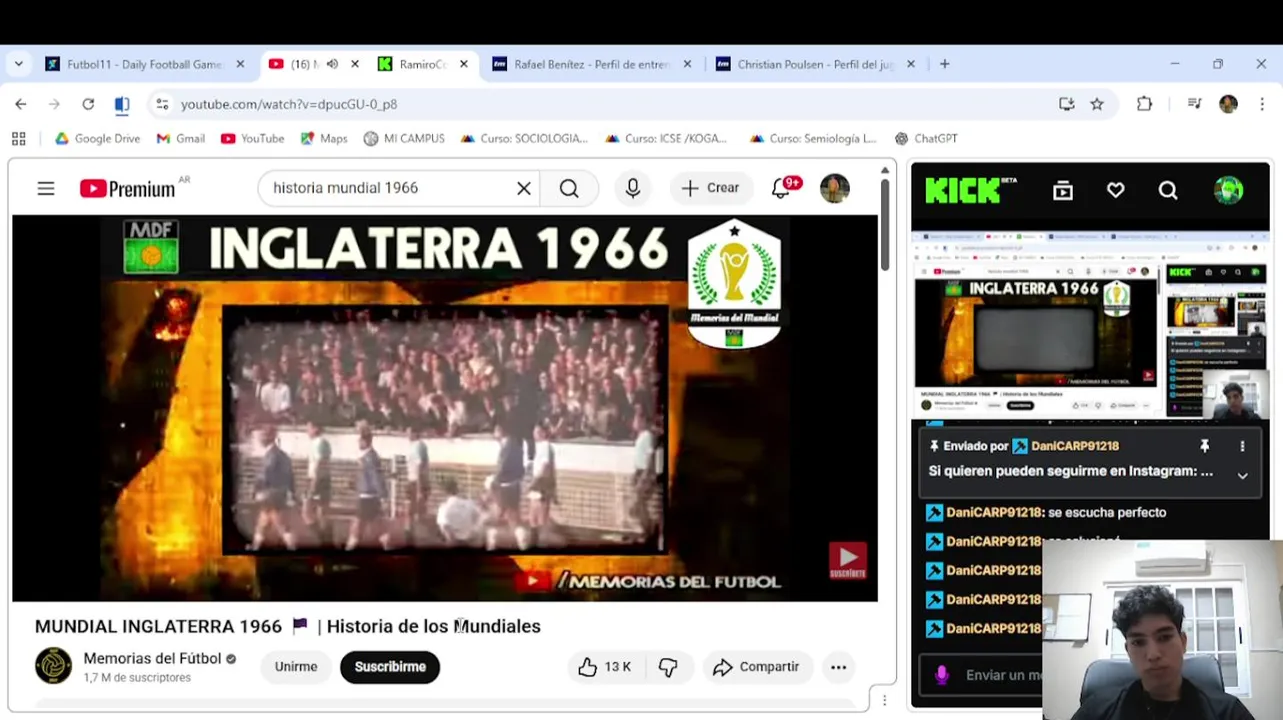Open Chrome tab search chevron

pyautogui.click(x=19, y=64)
